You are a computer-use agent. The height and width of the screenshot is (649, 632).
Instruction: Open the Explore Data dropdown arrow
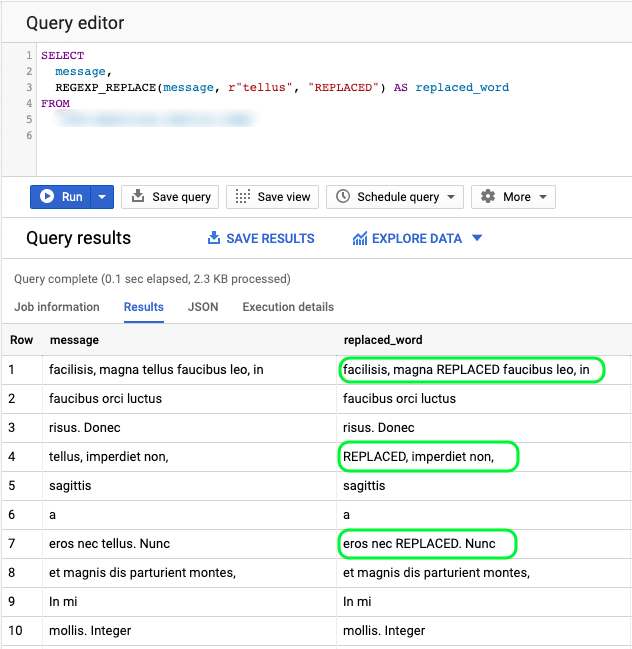point(477,238)
